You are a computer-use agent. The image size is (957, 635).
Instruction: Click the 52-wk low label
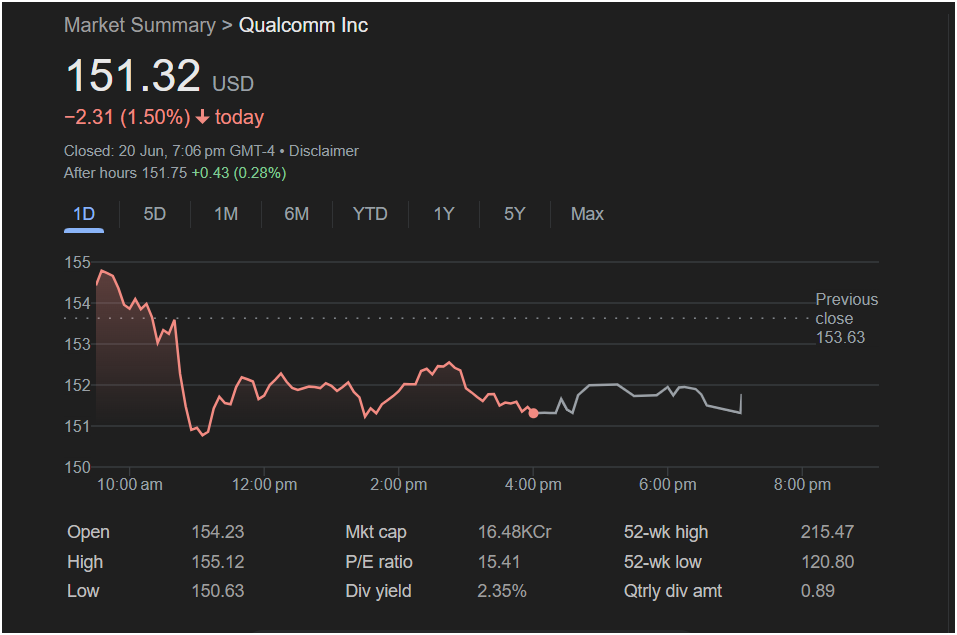[x=663, y=562]
